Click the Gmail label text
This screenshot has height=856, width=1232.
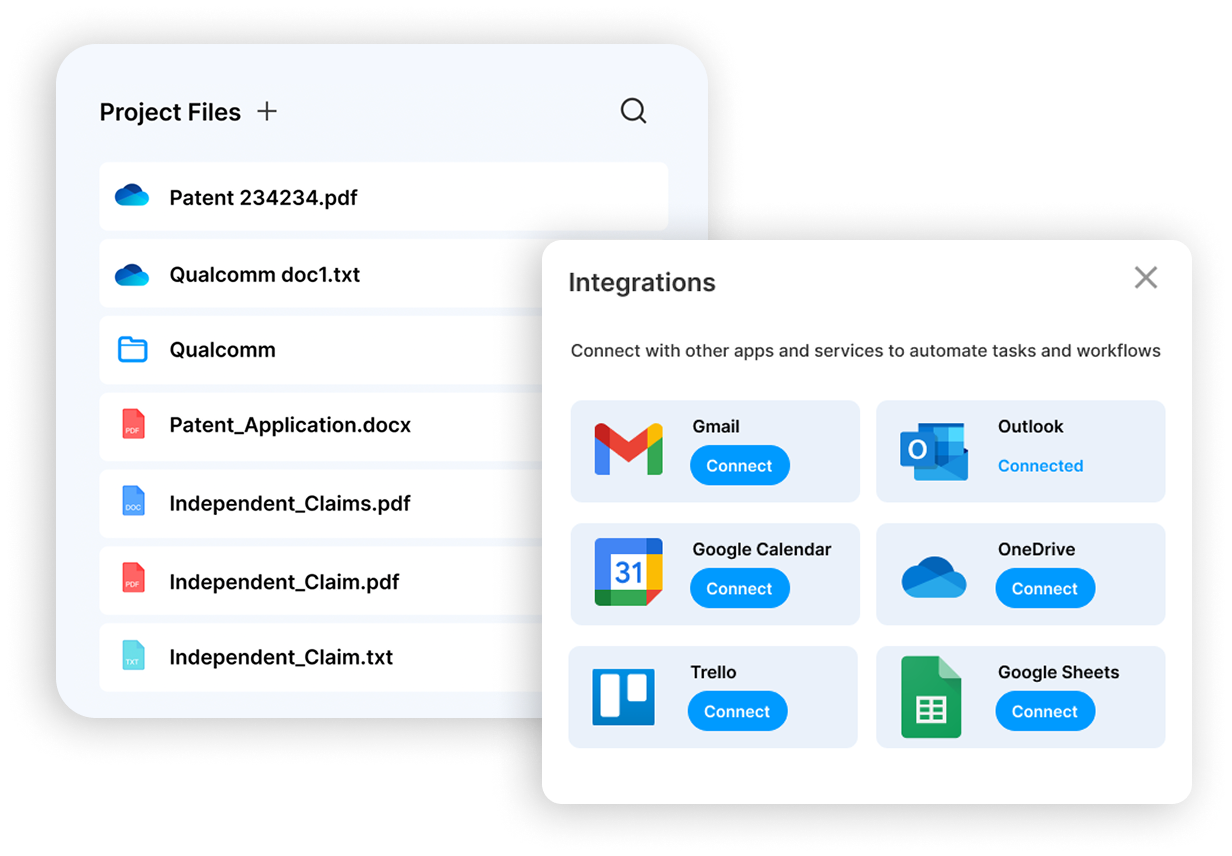tap(716, 426)
